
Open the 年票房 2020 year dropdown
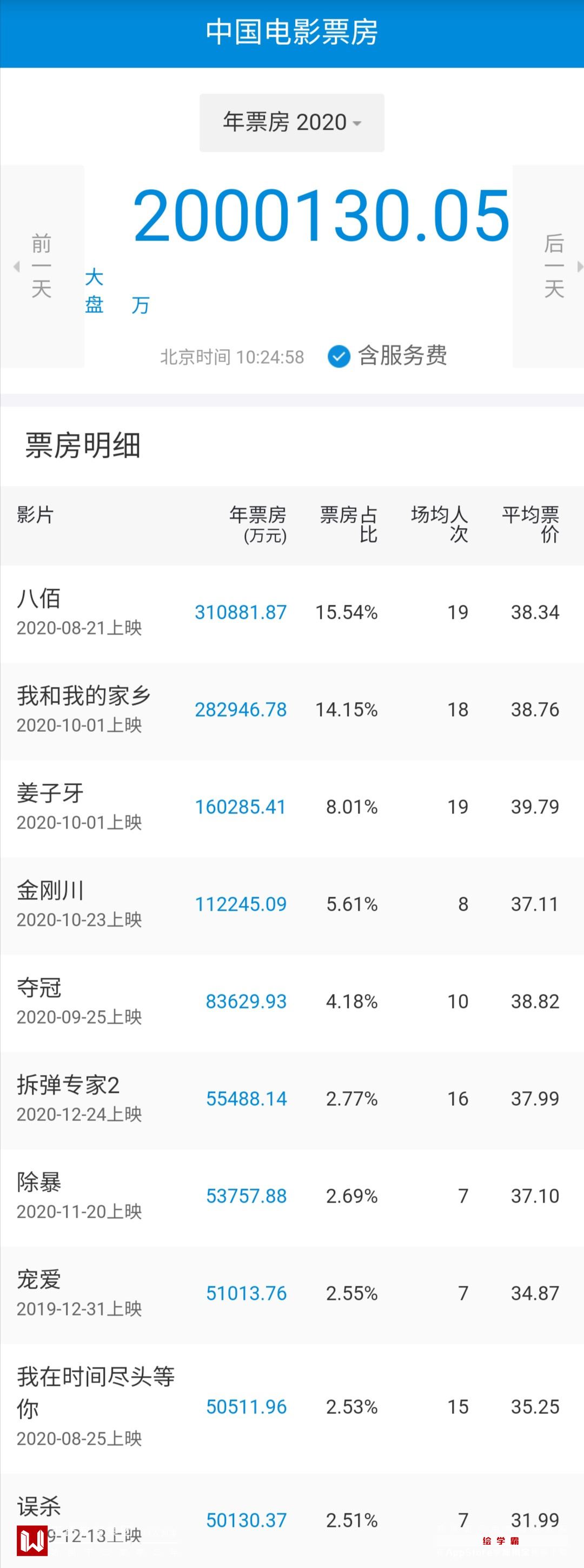tap(291, 122)
